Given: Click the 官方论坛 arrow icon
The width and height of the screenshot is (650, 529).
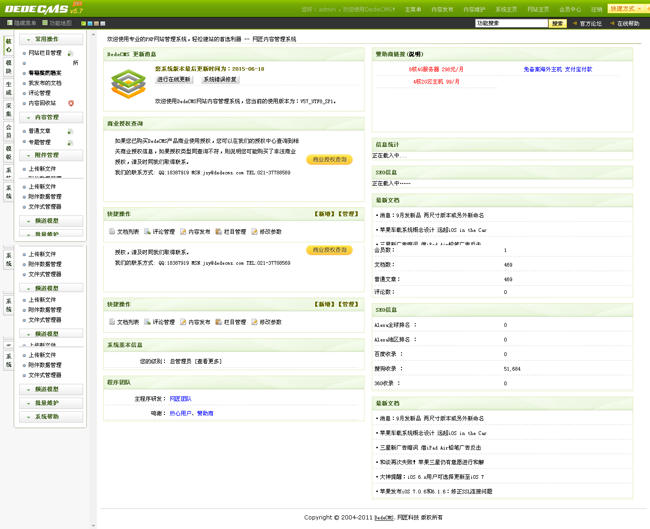Looking at the screenshot, I should pyautogui.click(x=574, y=23).
